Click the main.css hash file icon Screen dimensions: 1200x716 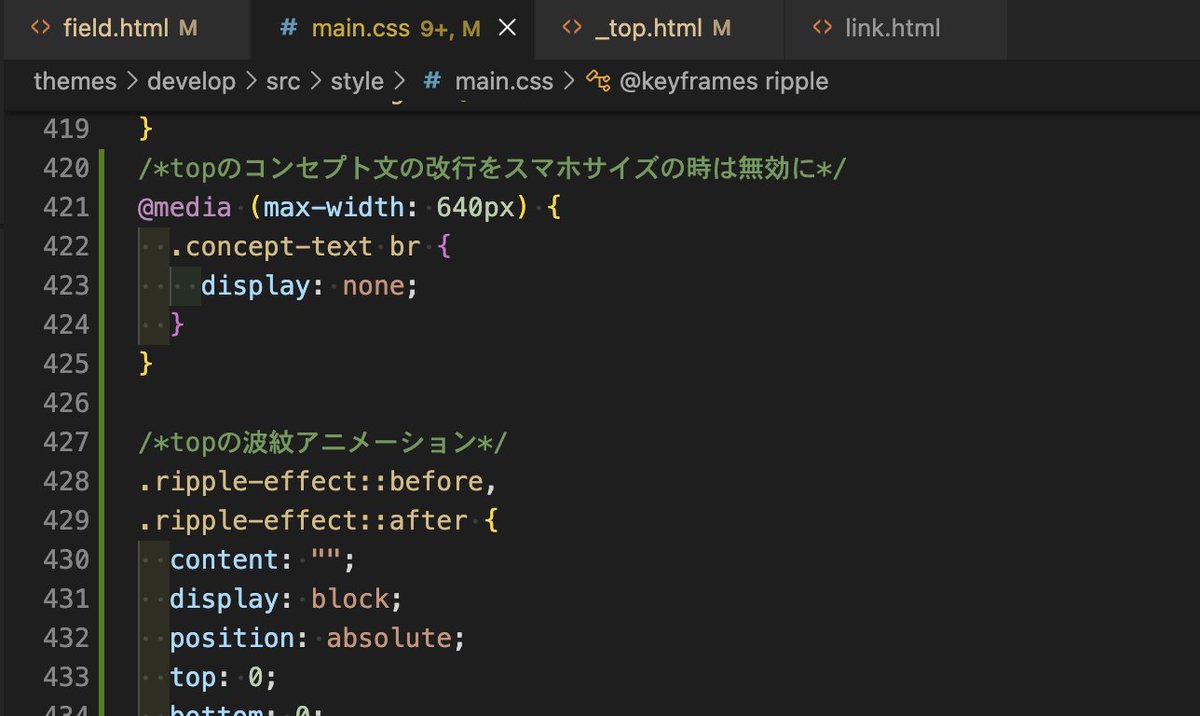pyautogui.click(x=289, y=29)
